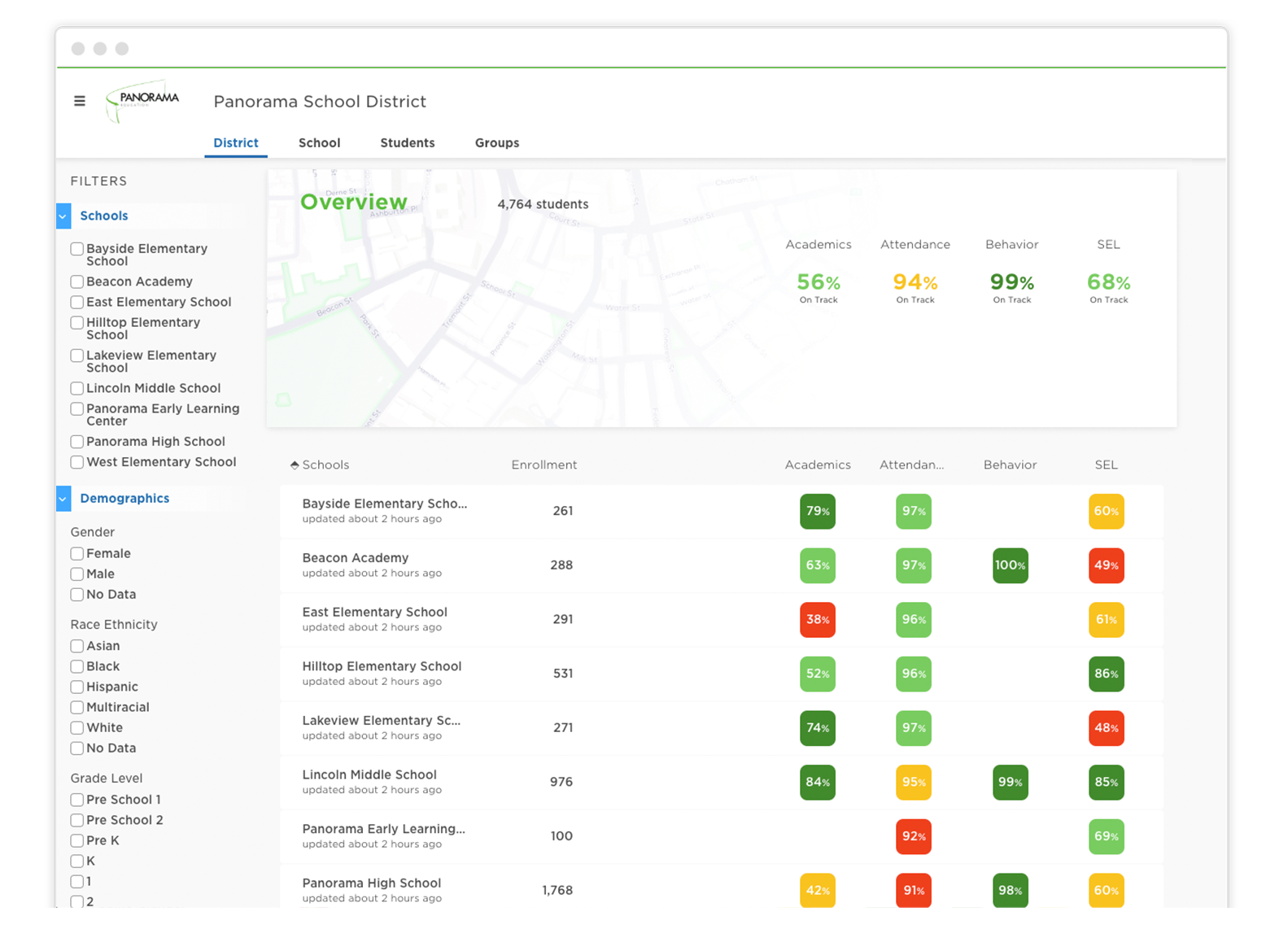
Task: Open Lakeview Elementary school row link
Action: coord(382,721)
